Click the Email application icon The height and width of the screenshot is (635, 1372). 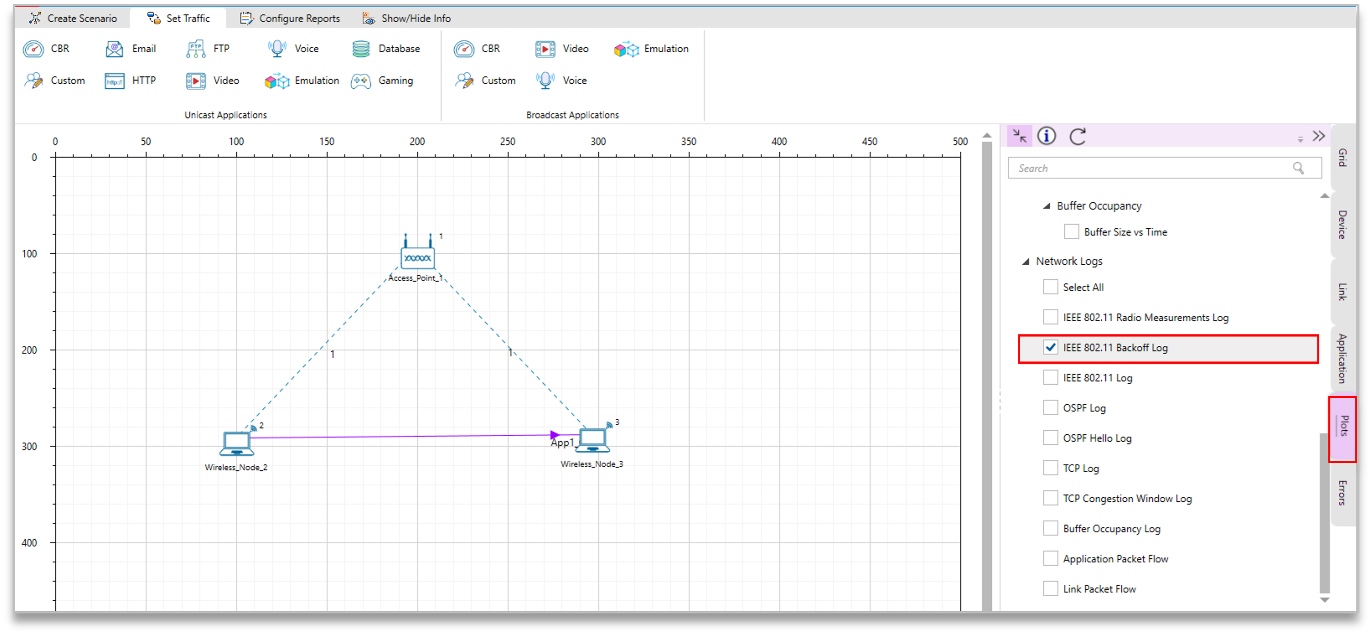[x=115, y=48]
